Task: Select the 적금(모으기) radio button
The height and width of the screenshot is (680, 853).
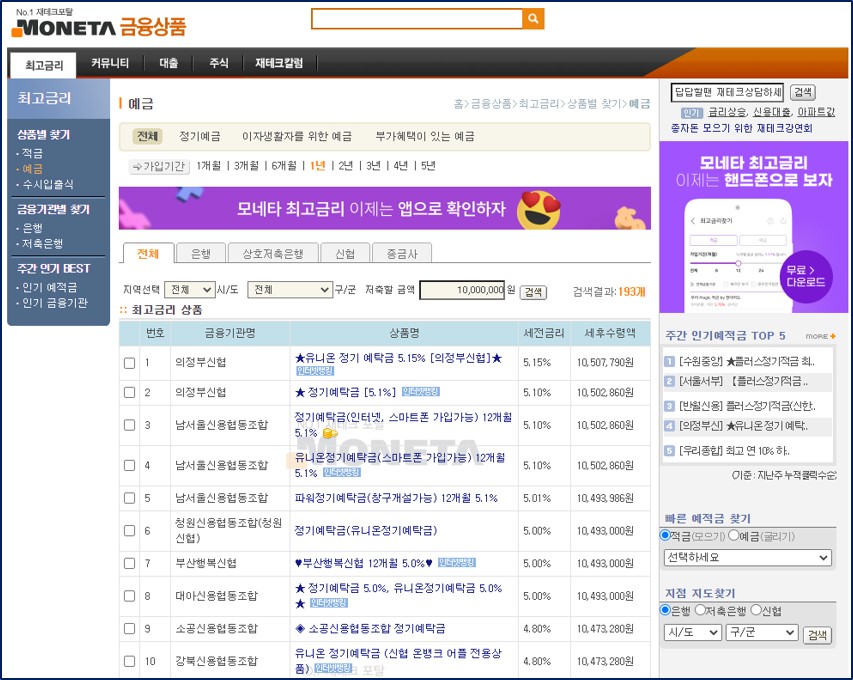Action: coord(665,535)
